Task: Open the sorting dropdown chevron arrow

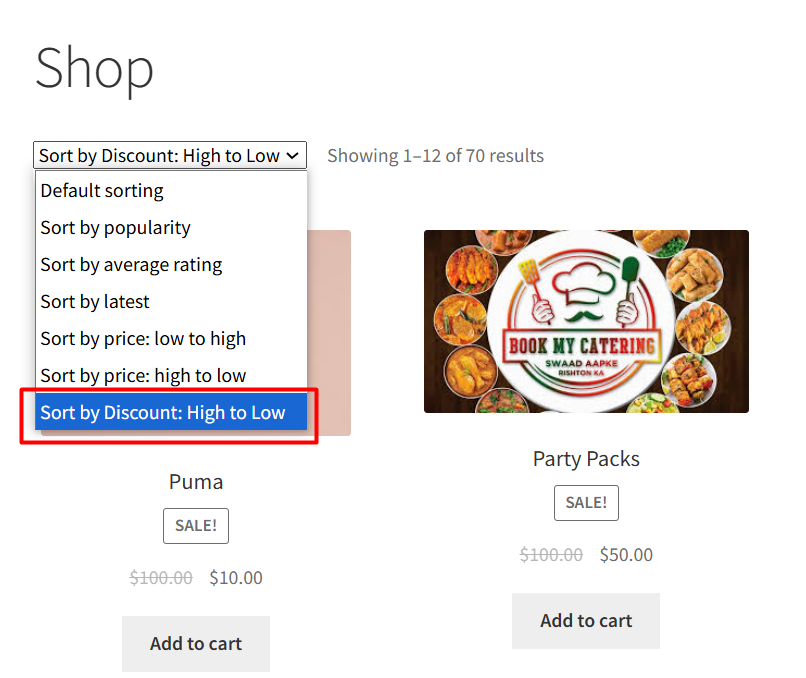Action: [x=292, y=156]
